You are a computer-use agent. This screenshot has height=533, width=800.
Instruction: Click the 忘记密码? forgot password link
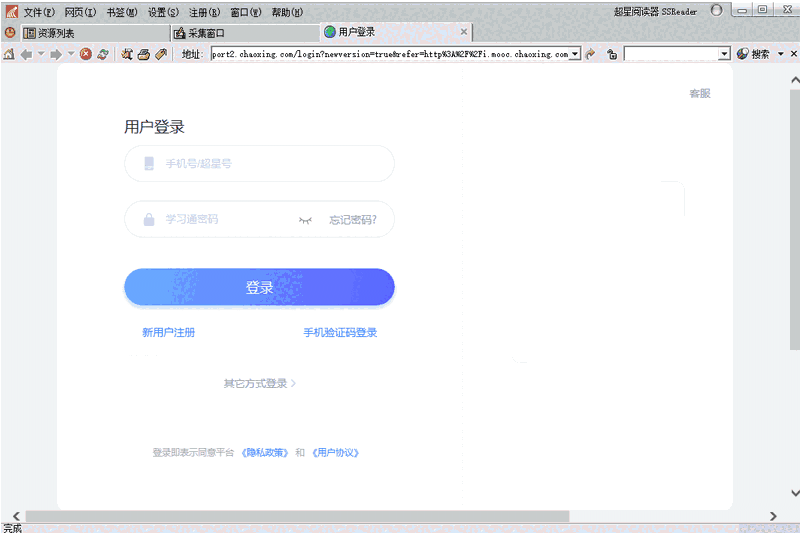(353, 220)
